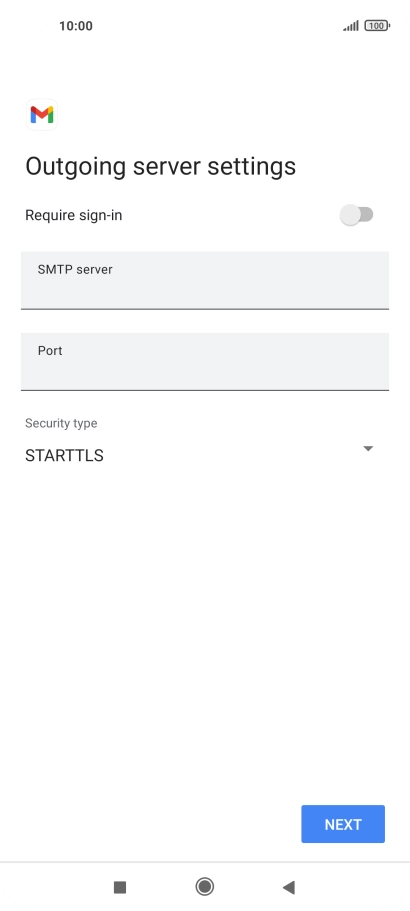Viewport: 410px width, 911px height.
Task: Open recent apps with square icon
Action: click(120, 887)
